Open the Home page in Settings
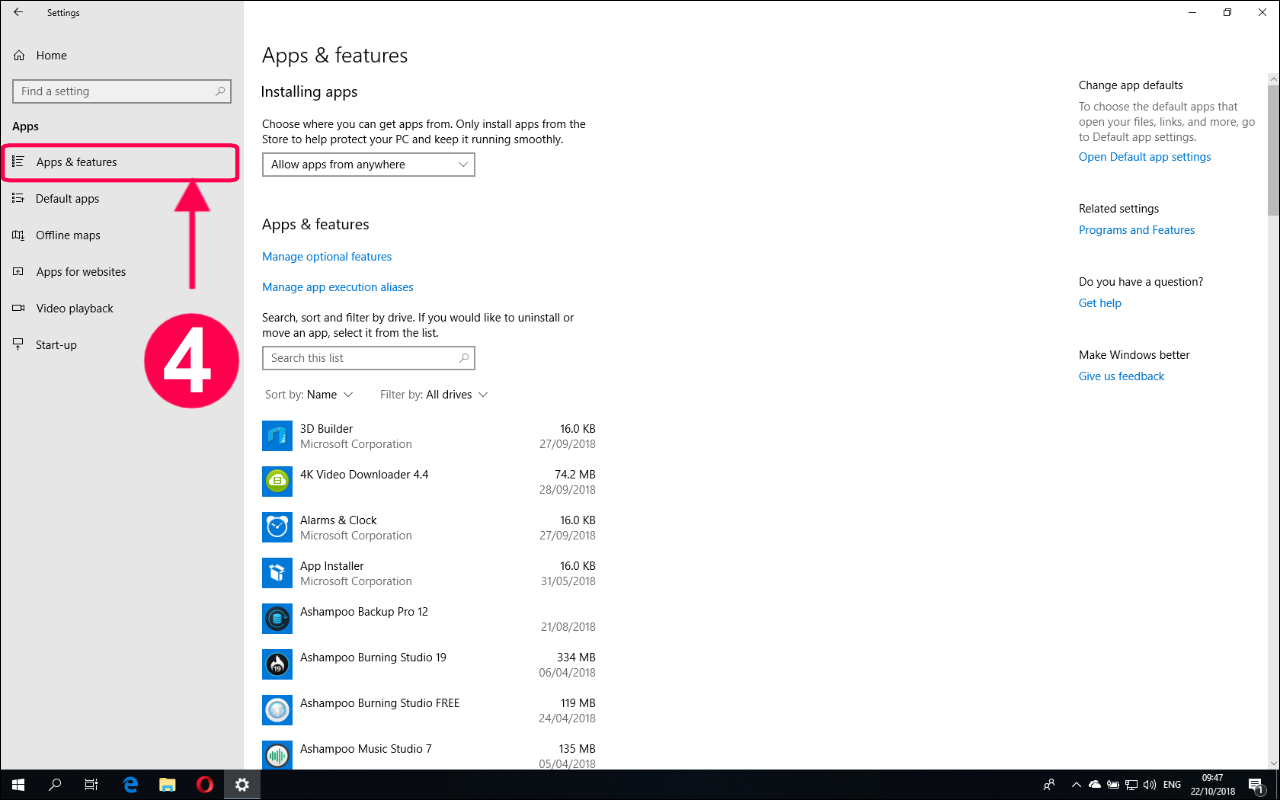 pos(51,55)
